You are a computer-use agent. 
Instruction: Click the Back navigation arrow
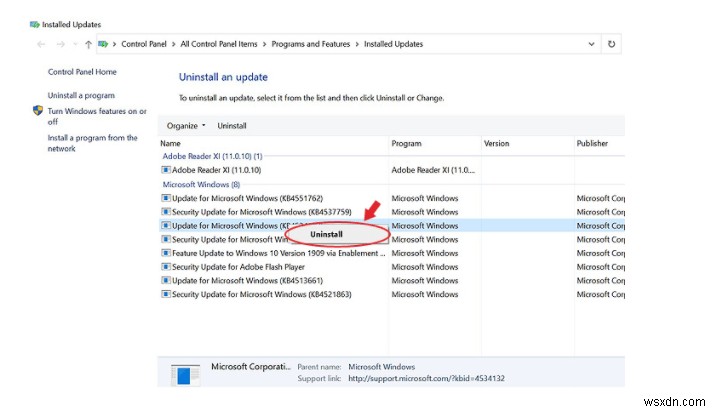pyautogui.click(x=41, y=44)
